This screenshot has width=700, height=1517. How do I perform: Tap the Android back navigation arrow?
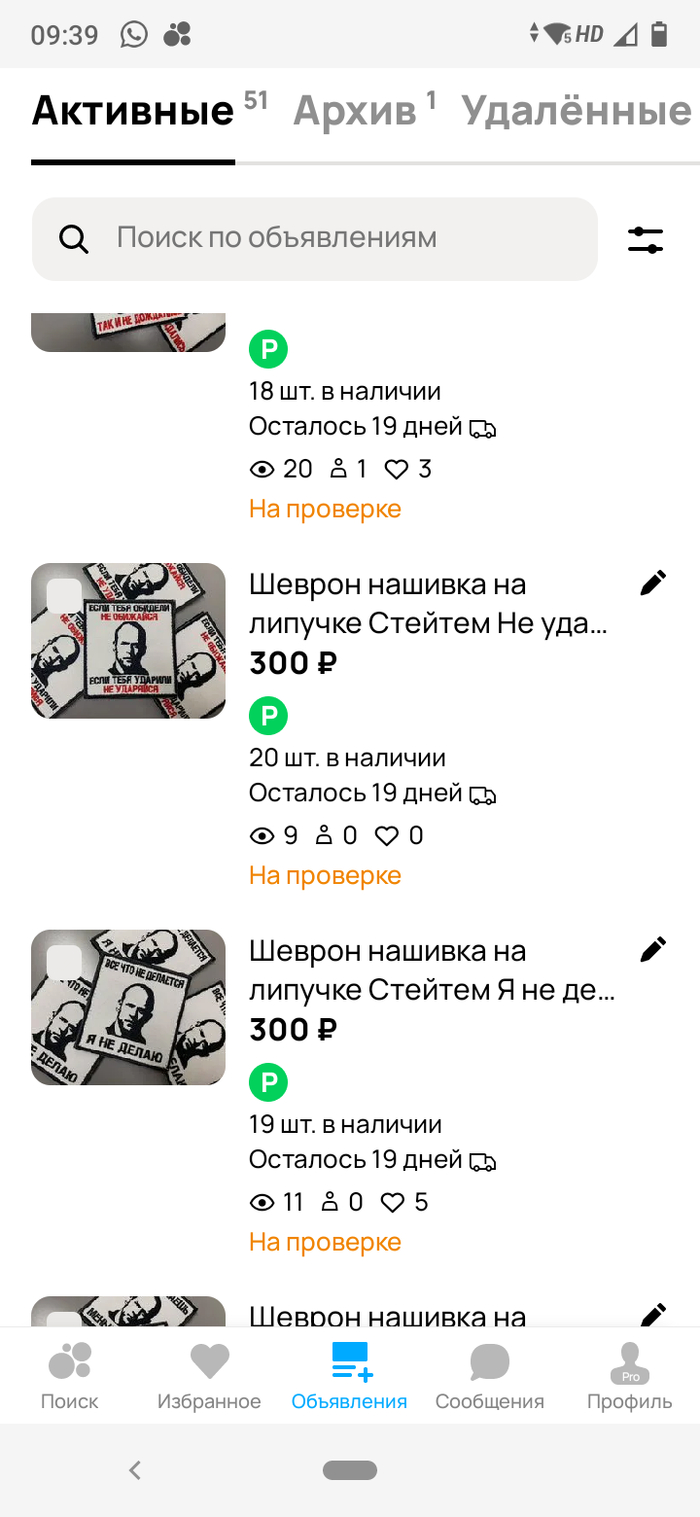pos(135,1470)
